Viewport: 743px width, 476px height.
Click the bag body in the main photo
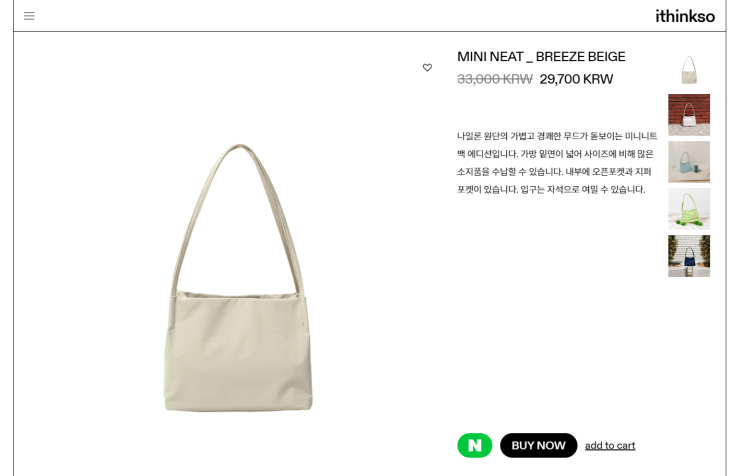(238, 353)
